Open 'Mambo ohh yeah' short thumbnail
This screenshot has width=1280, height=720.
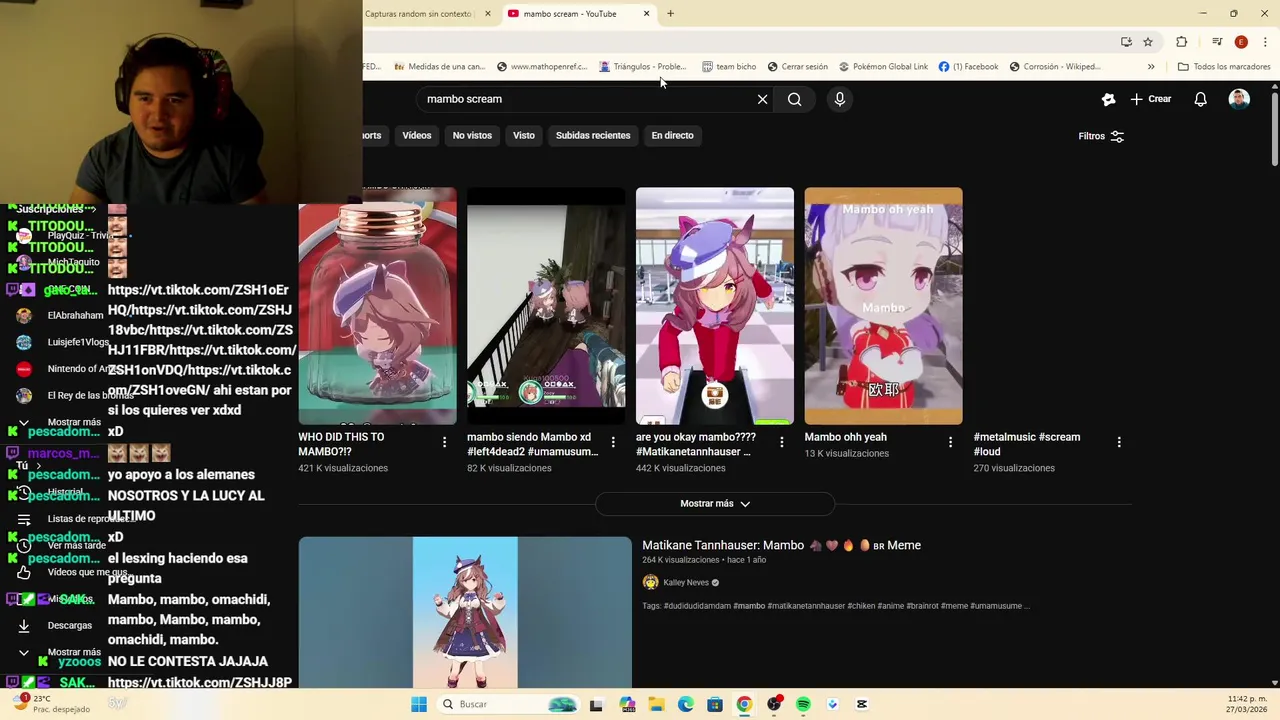(x=883, y=306)
